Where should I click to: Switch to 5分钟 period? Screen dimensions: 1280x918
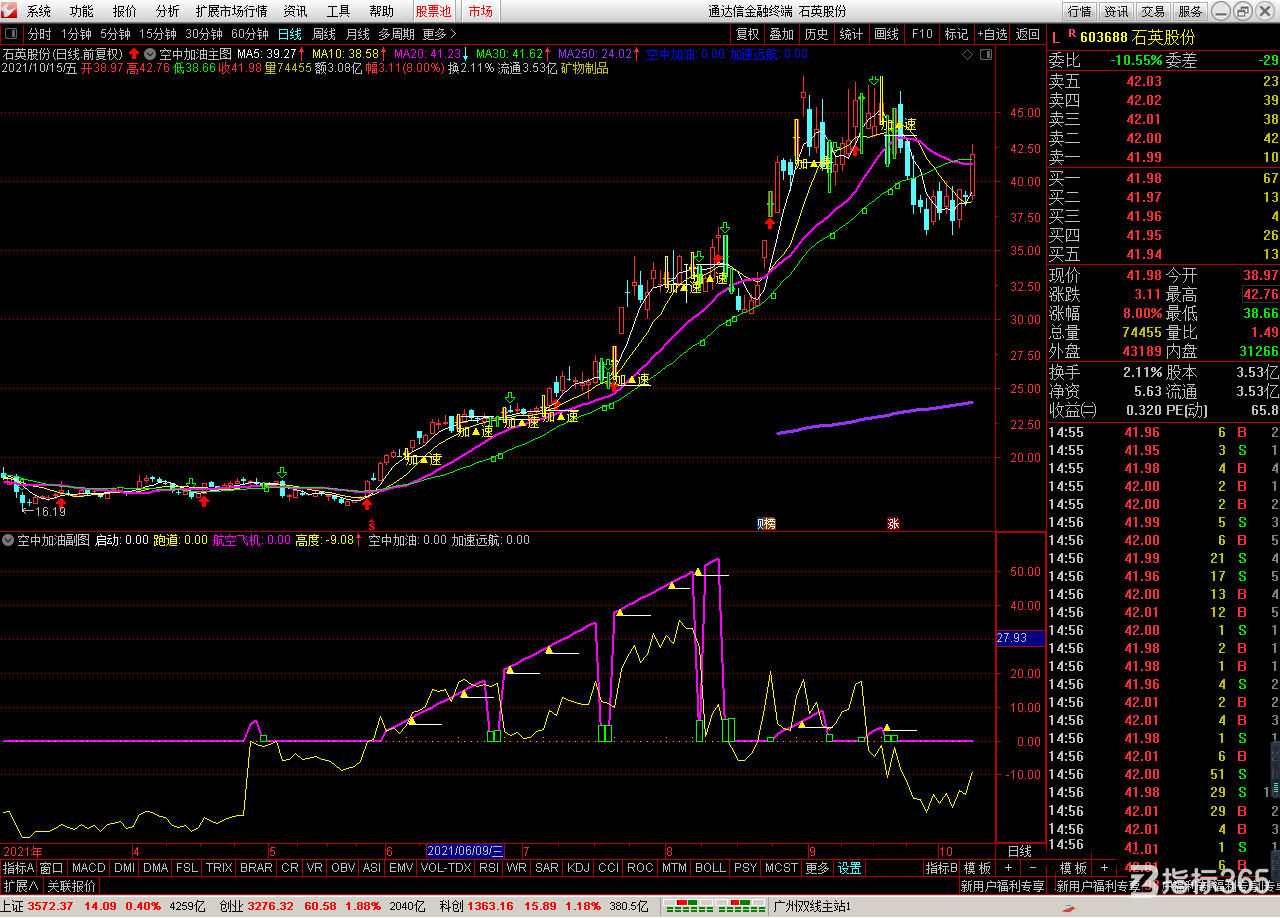(115, 34)
